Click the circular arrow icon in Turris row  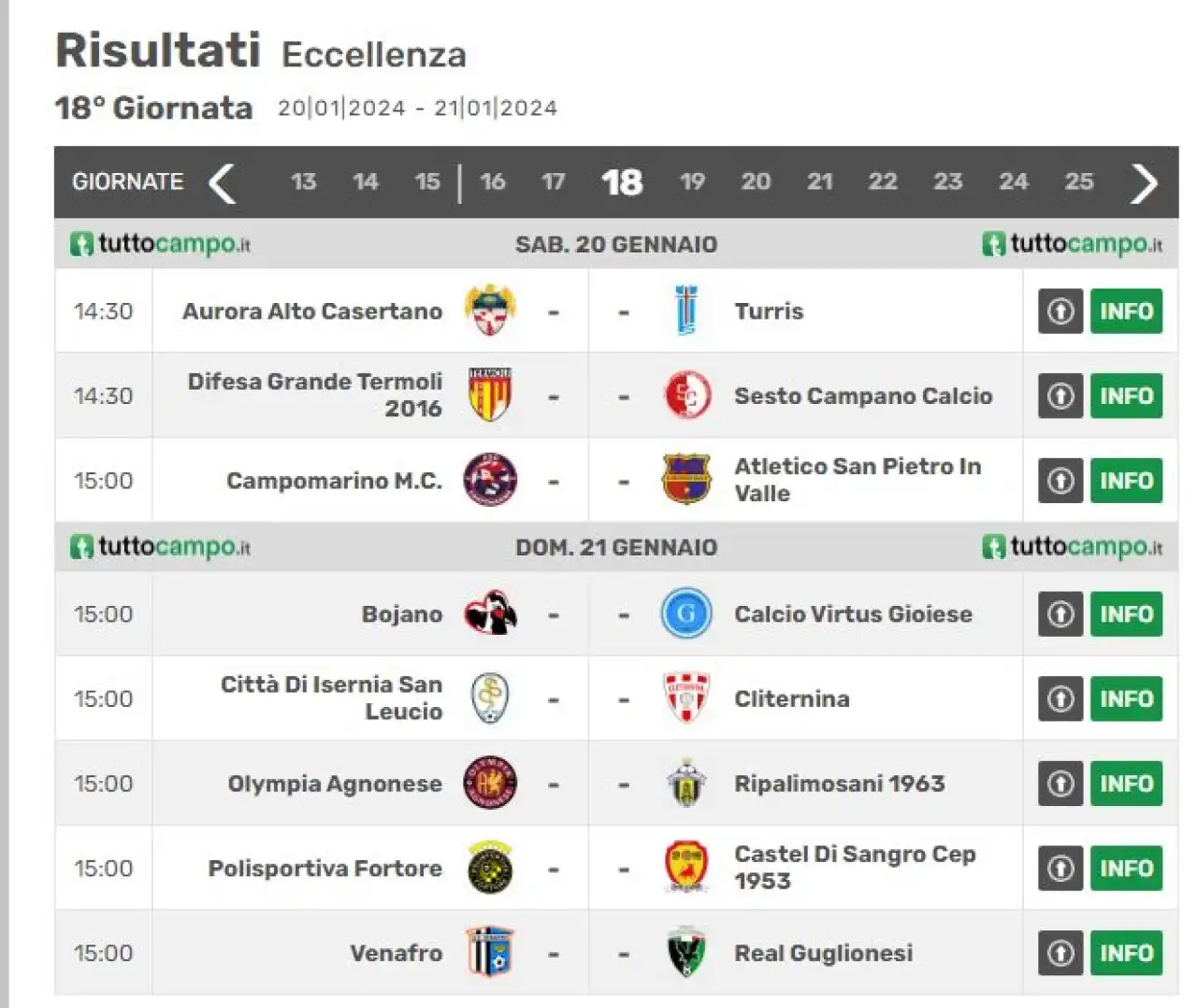tap(1060, 311)
